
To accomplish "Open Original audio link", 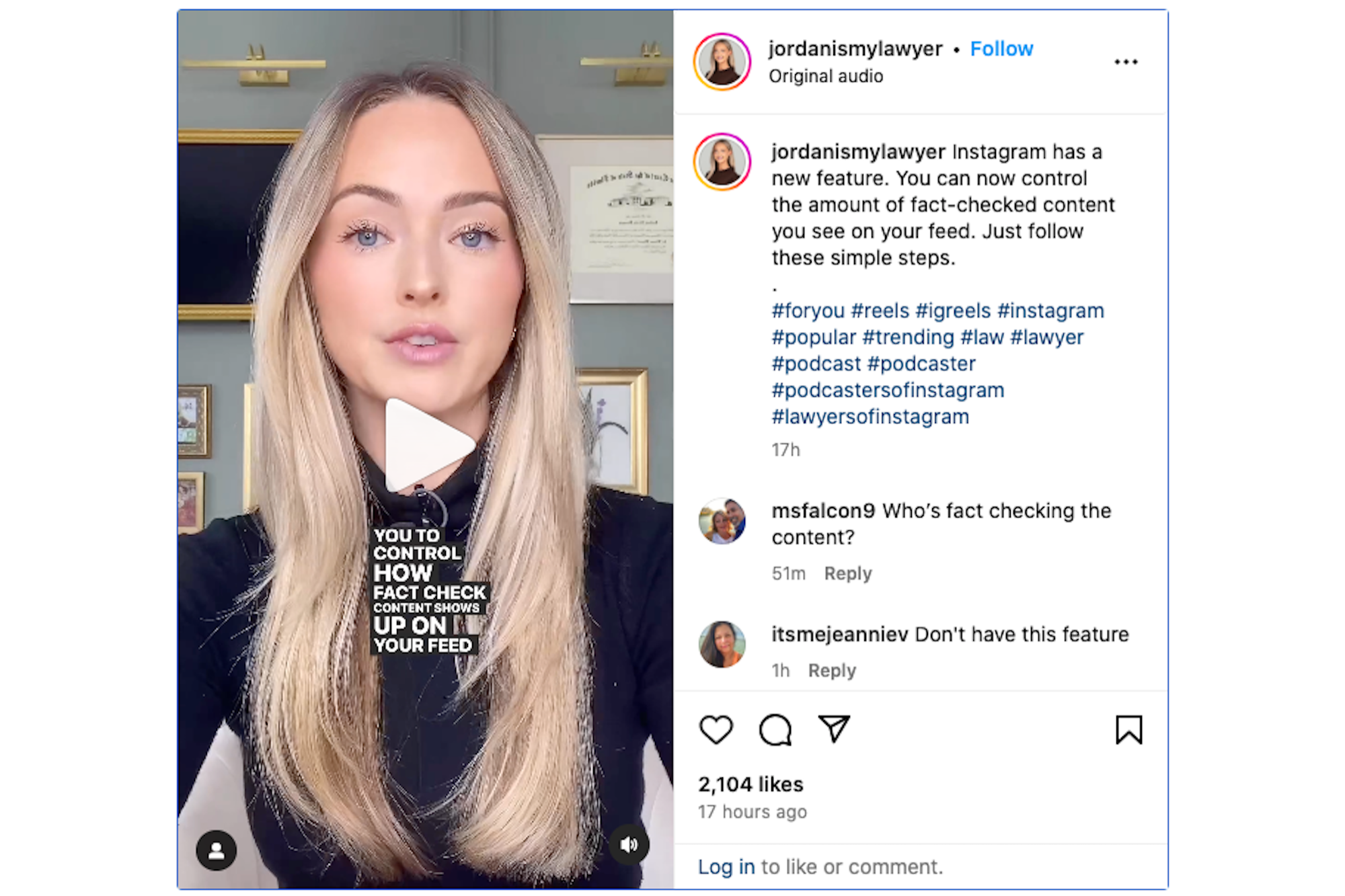I will 825,76.
